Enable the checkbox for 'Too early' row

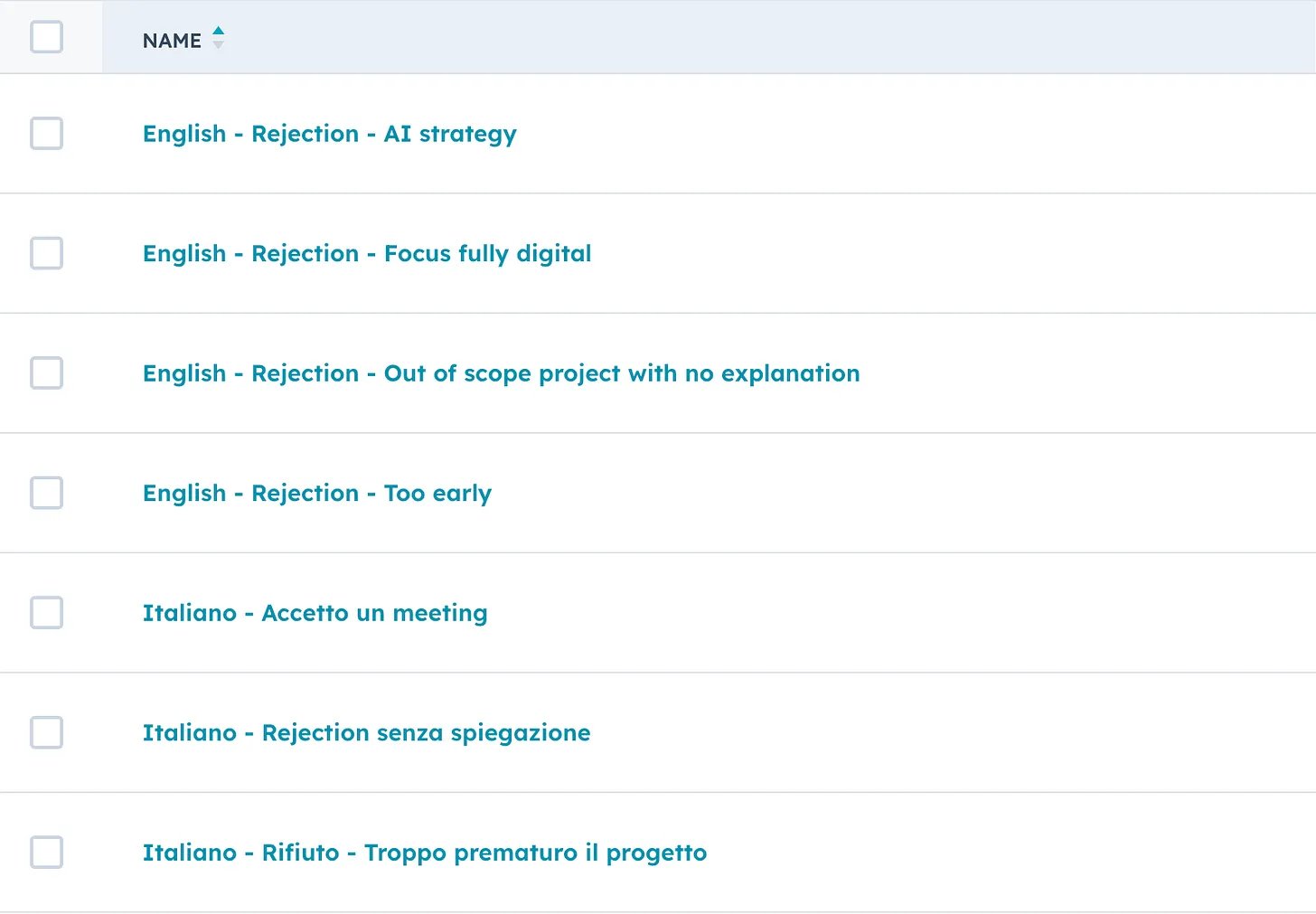pyautogui.click(x=46, y=493)
